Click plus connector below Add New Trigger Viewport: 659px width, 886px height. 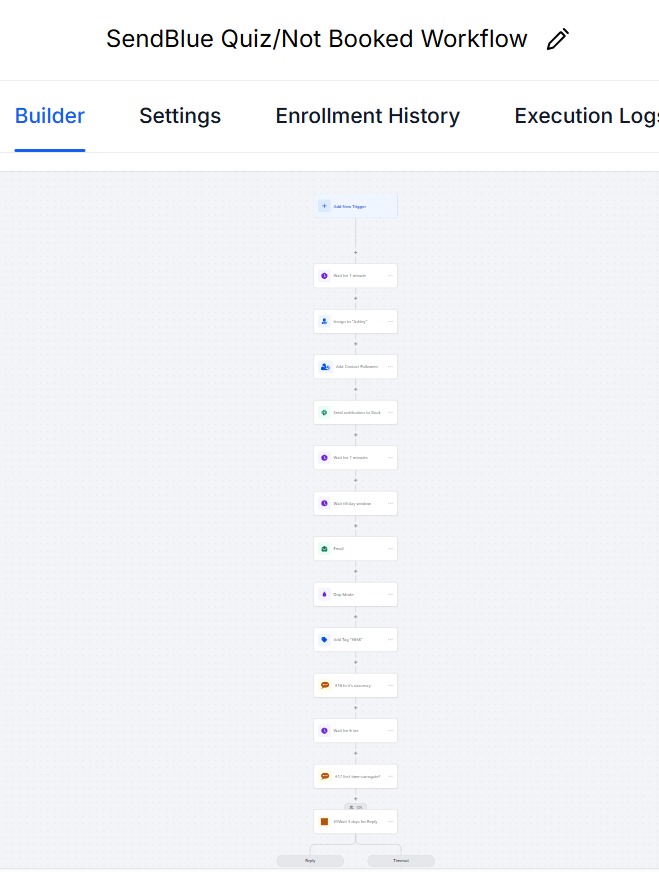[356, 252]
